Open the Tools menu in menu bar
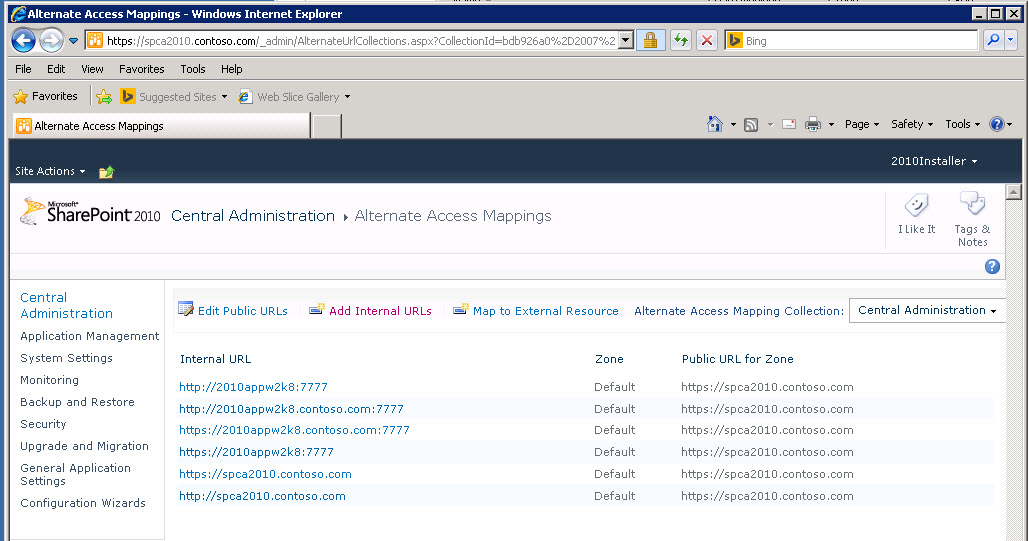The height and width of the screenshot is (541, 1028). click(x=193, y=69)
